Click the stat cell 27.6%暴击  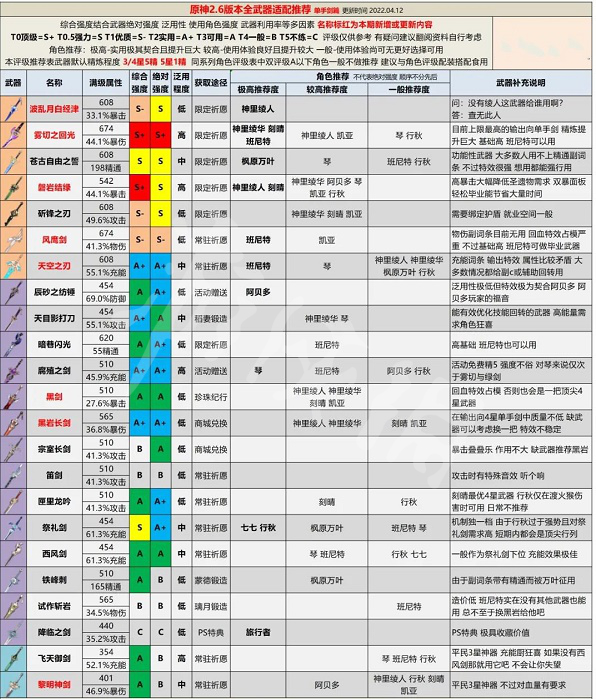106,403
